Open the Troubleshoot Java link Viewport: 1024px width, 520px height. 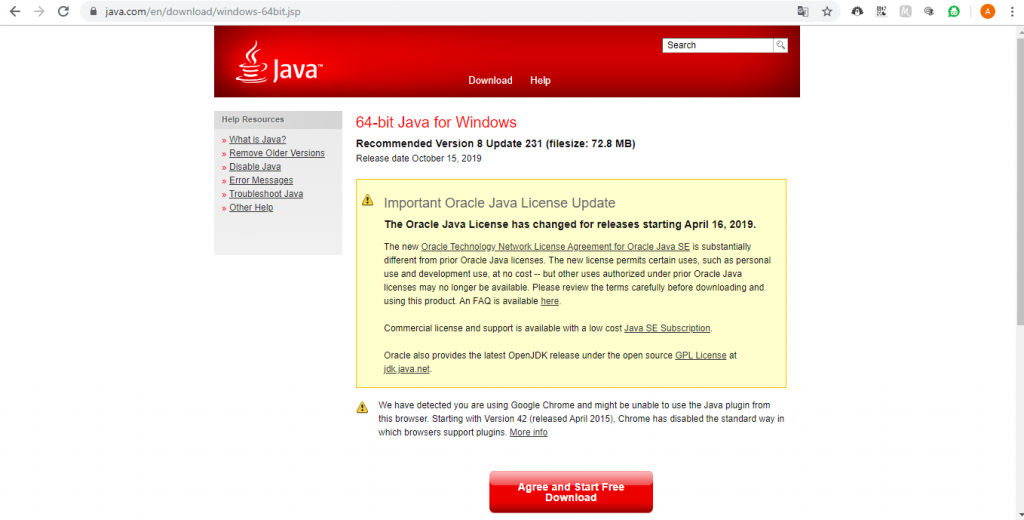266,194
